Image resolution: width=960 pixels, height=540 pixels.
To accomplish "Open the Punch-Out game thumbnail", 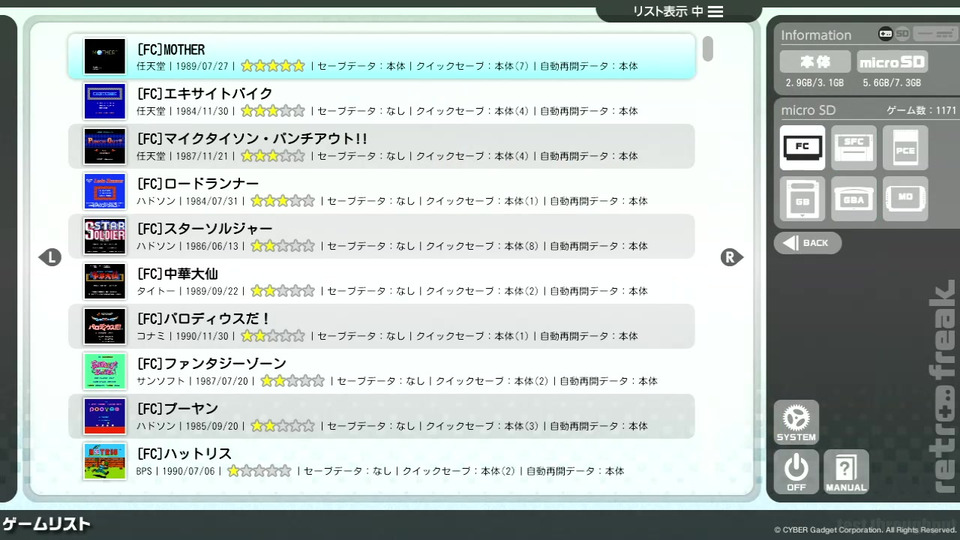I will coord(105,146).
